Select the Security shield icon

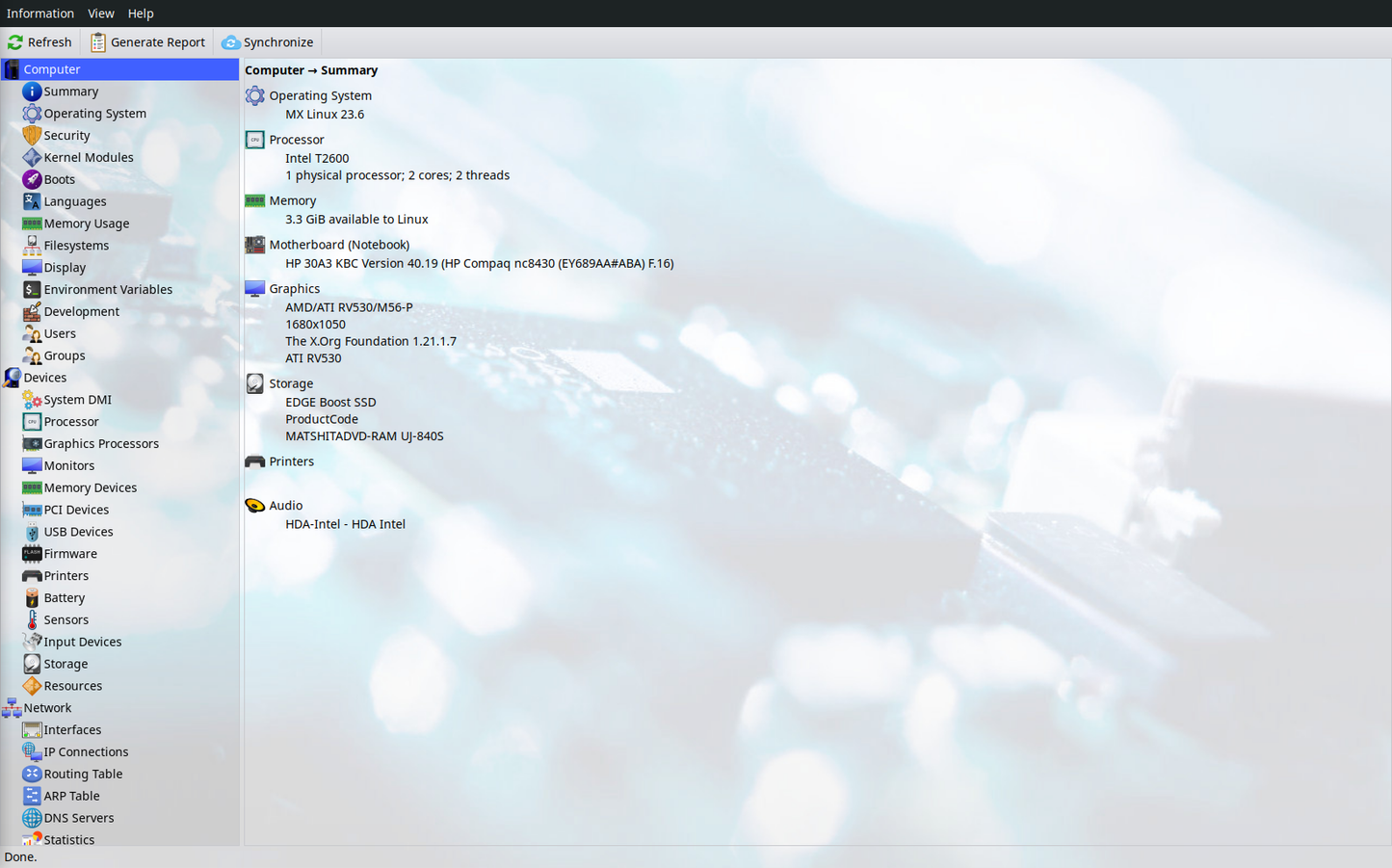[x=32, y=136]
